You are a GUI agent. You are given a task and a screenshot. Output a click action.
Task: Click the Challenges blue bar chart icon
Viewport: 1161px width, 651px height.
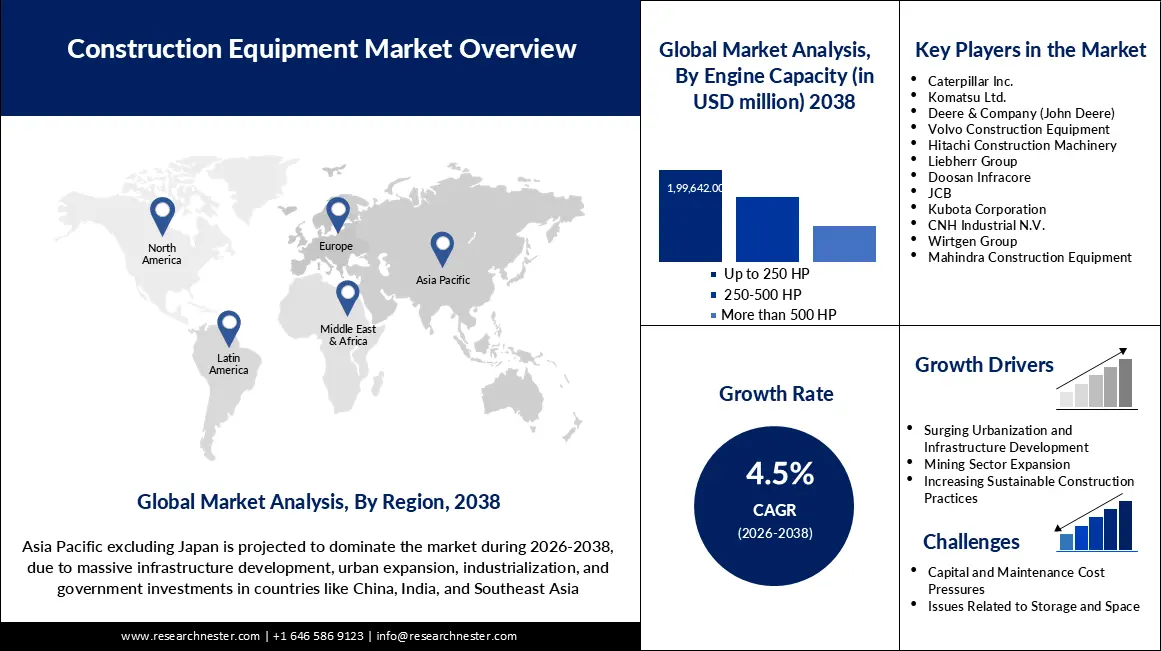tap(1096, 524)
